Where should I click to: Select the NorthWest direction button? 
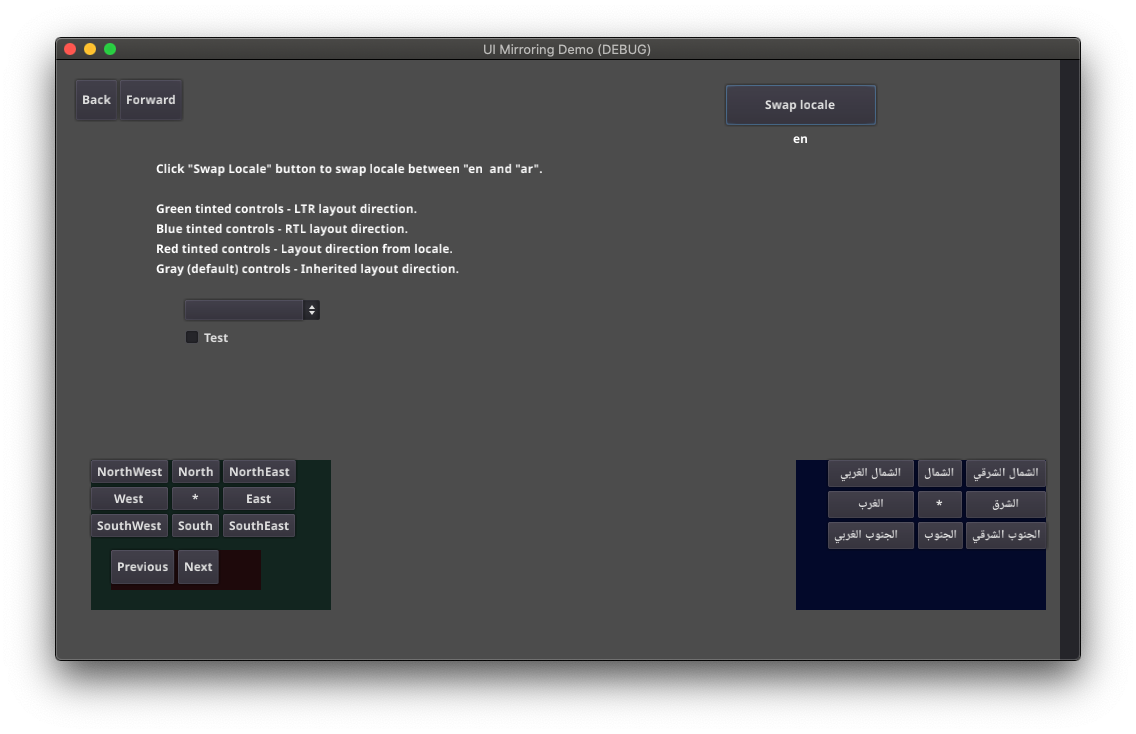point(128,471)
